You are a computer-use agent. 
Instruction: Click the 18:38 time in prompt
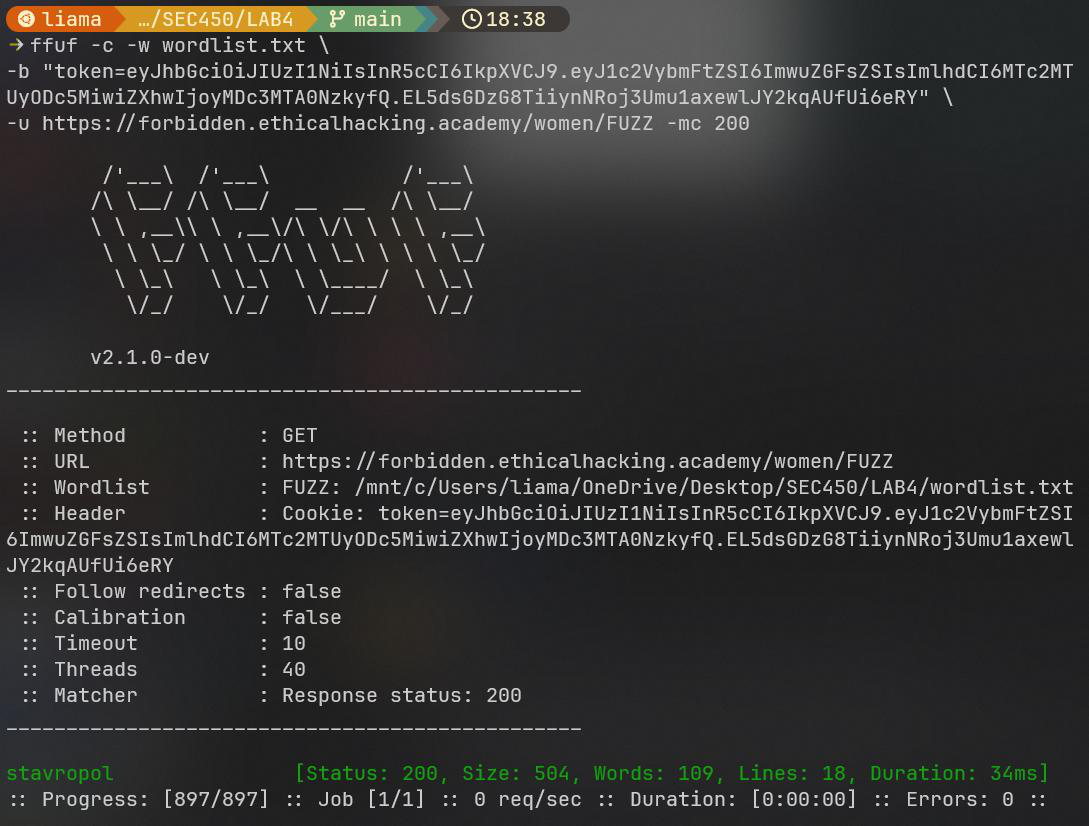516,19
